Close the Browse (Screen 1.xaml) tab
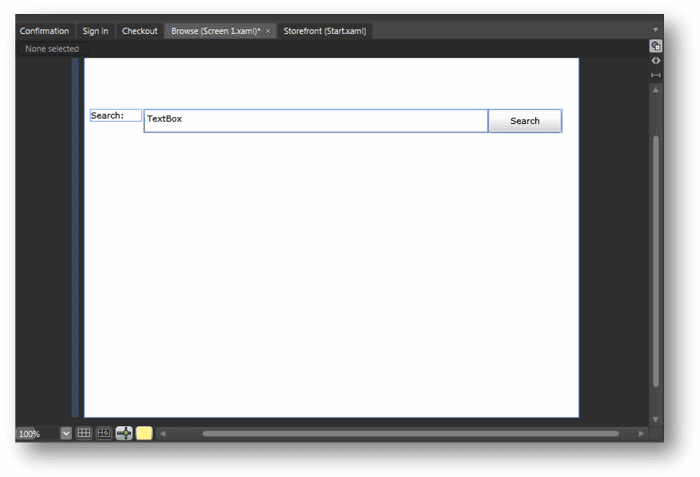The height and width of the screenshot is (477, 700). (x=268, y=31)
